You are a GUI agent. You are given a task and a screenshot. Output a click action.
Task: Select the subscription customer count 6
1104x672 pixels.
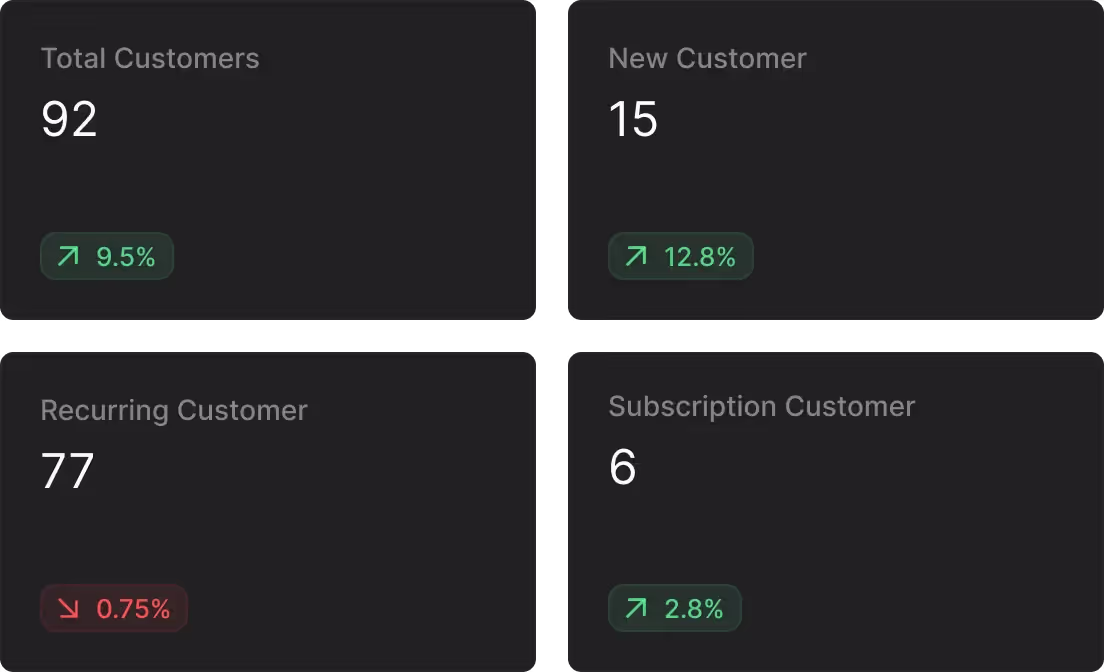click(x=622, y=467)
